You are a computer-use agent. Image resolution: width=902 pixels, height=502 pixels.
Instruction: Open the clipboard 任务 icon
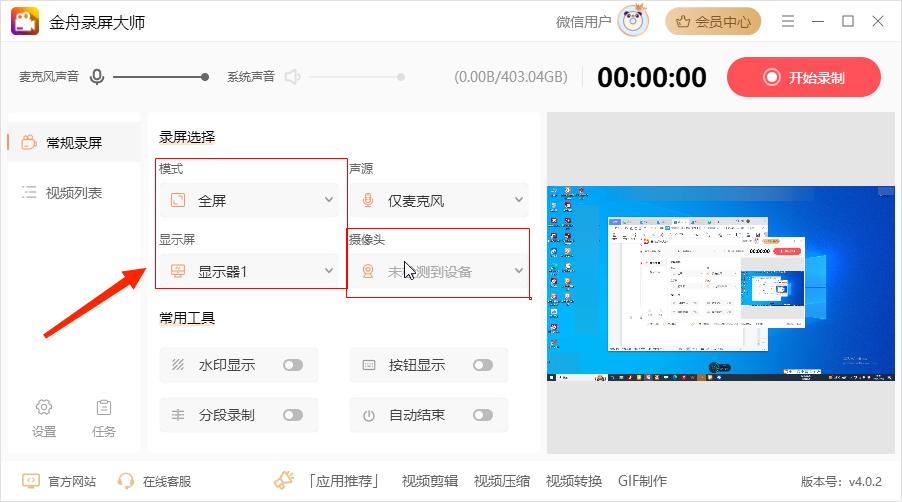coord(104,407)
